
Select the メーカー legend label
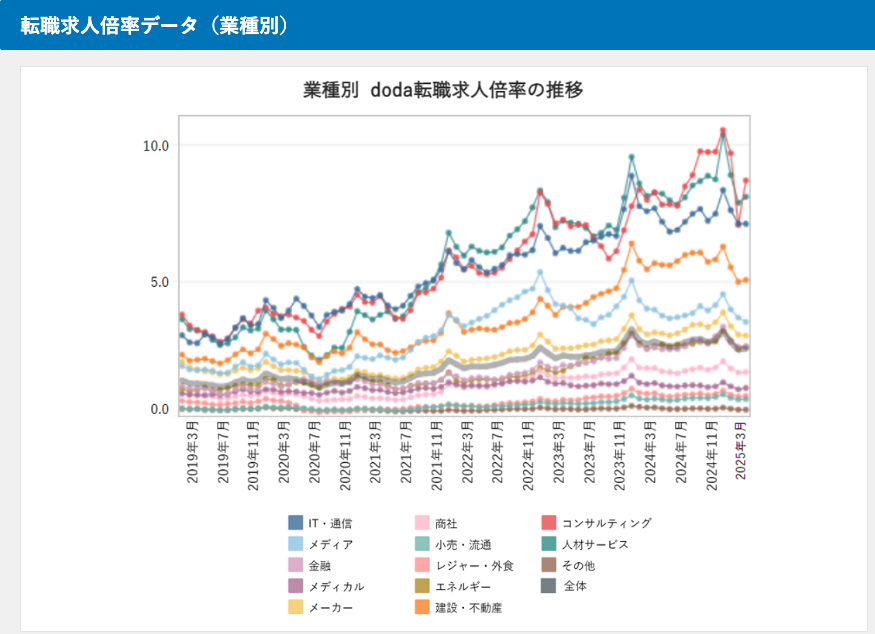click(331, 608)
